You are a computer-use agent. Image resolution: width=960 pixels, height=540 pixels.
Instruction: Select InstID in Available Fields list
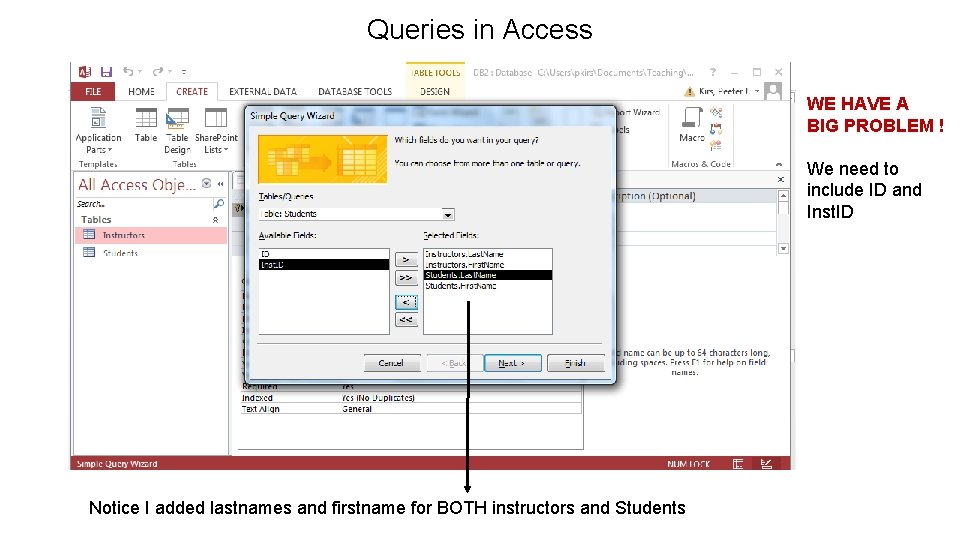coord(324,264)
